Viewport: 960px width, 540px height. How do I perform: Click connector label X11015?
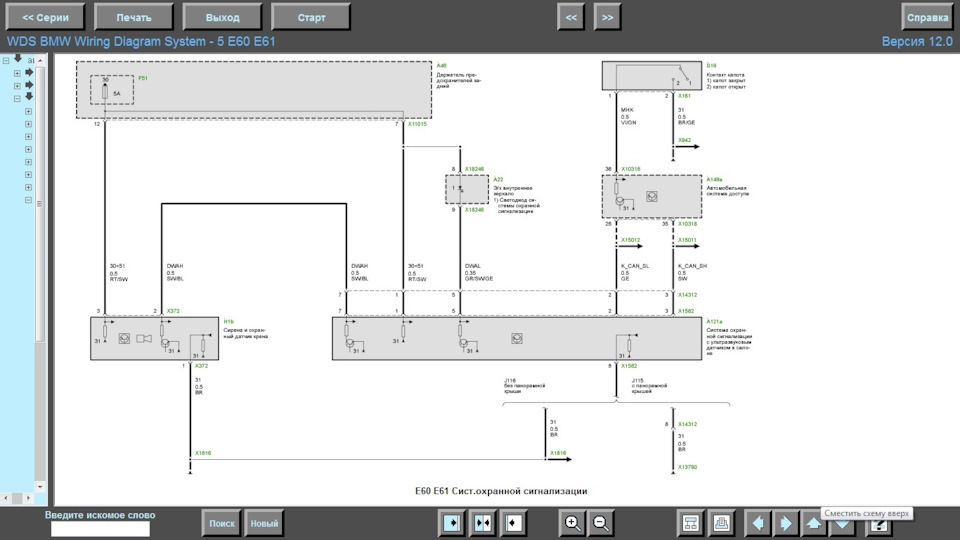418,124
